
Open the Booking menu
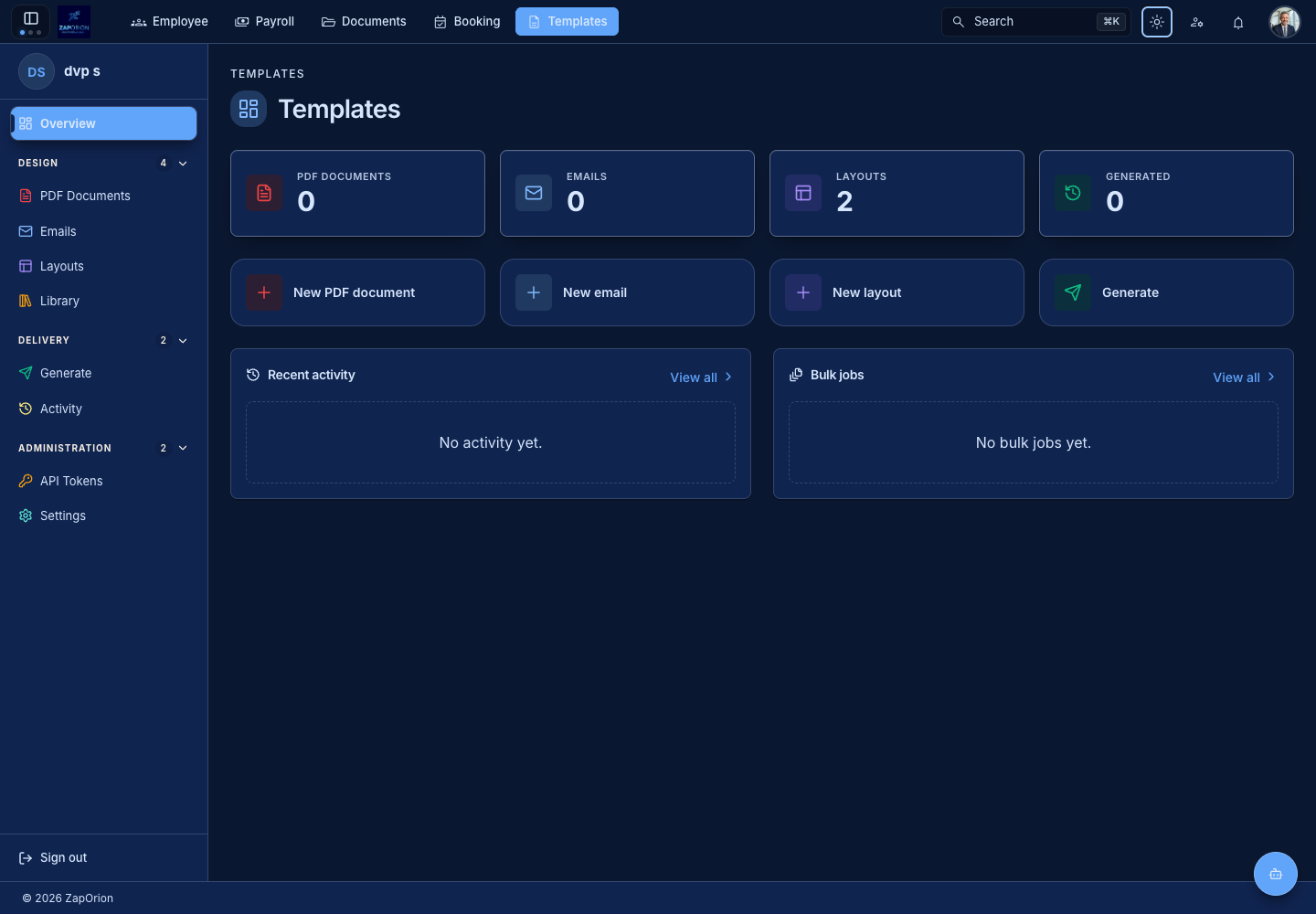pyautogui.click(x=467, y=21)
